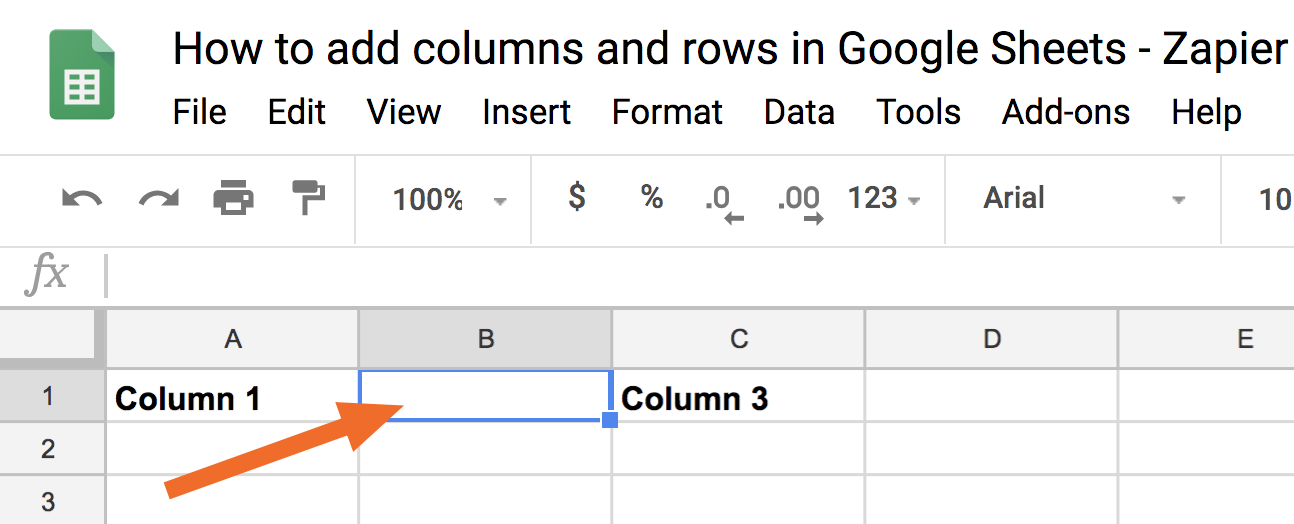Rename the spreadsheet title

coord(731,48)
